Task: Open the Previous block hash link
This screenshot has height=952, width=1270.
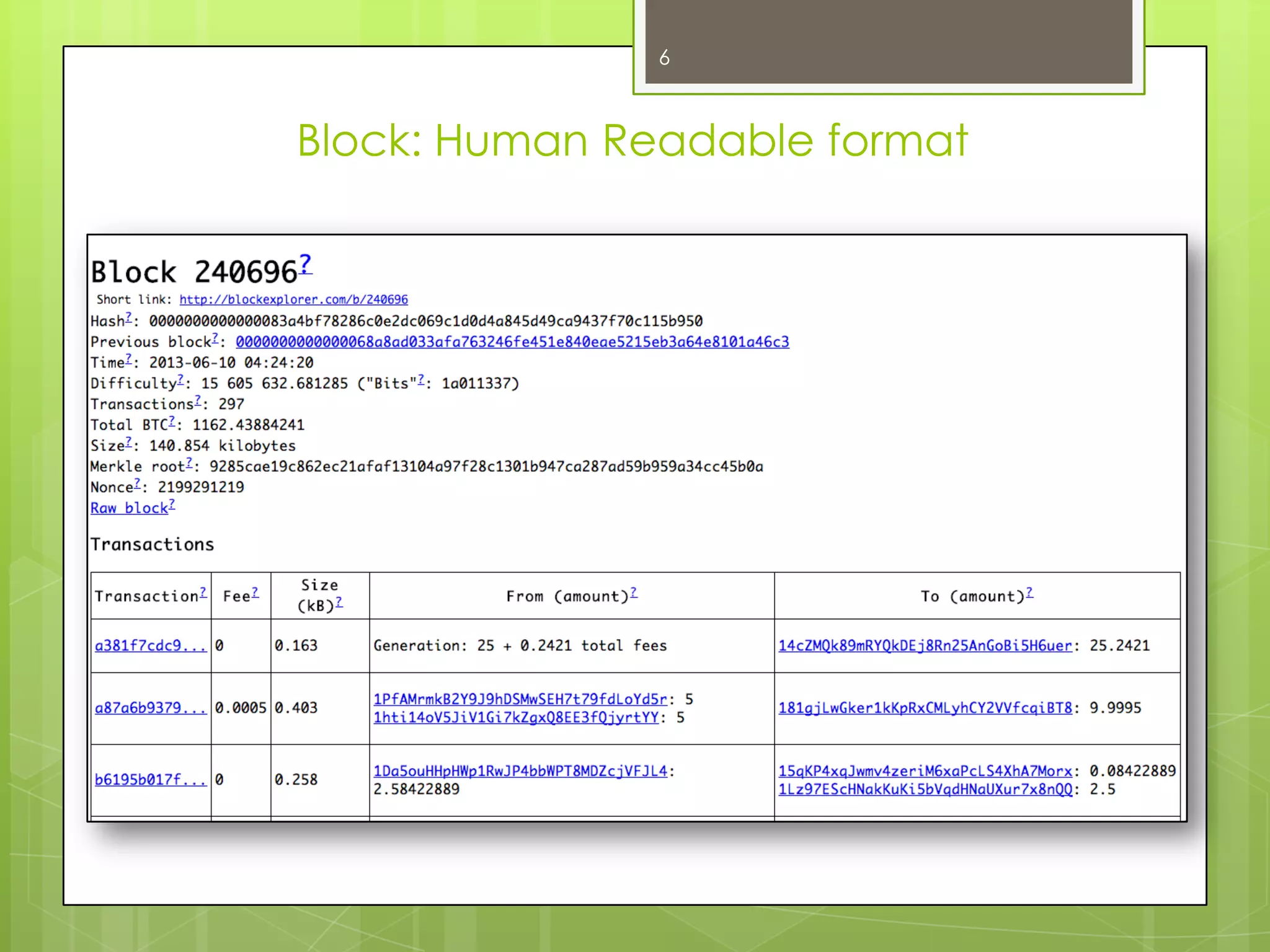Action: pyautogui.click(x=512, y=342)
